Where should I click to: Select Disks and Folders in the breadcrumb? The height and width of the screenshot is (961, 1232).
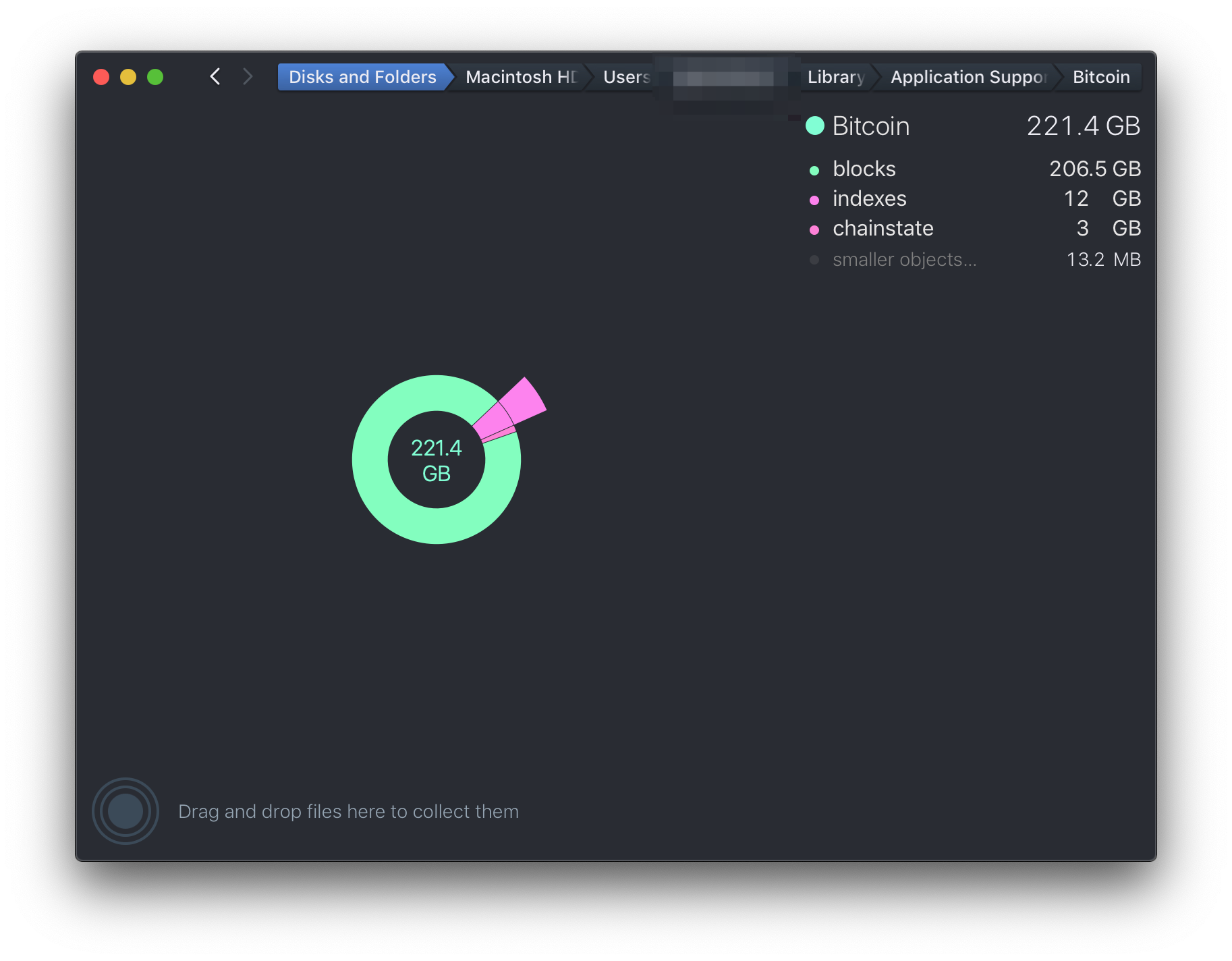pos(362,76)
